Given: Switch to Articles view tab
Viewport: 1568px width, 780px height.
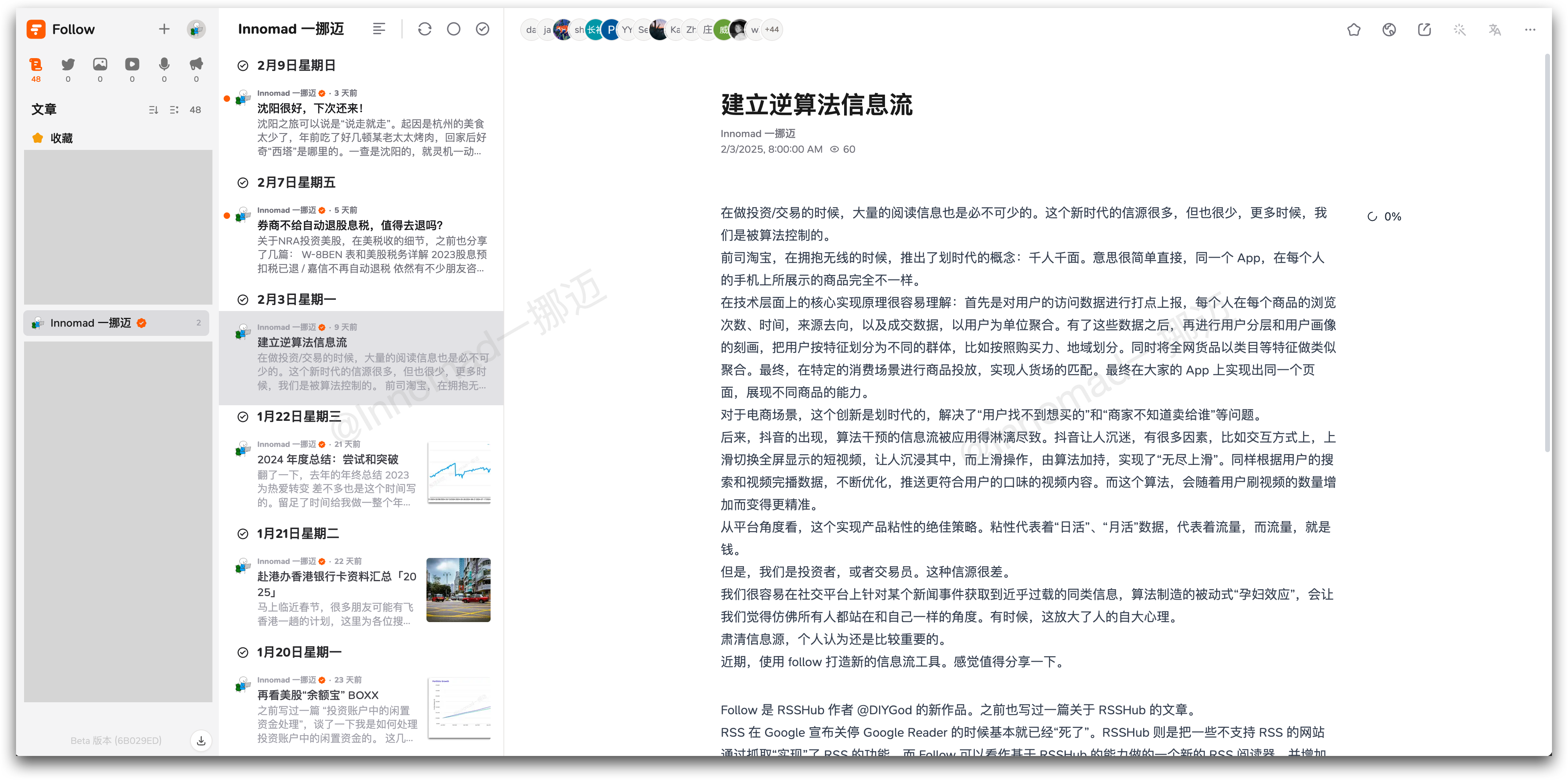Looking at the screenshot, I should click(x=36, y=69).
